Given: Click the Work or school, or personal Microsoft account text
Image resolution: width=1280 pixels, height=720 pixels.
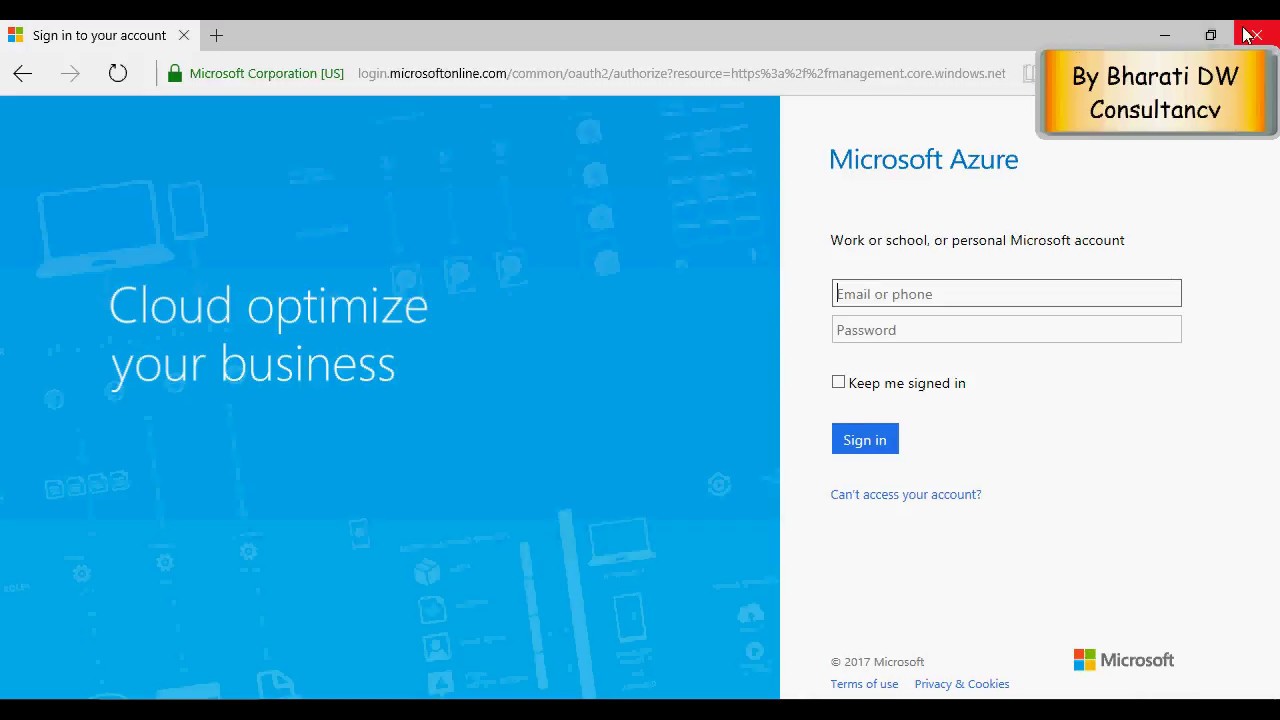Looking at the screenshot, I should tap(977, 240).
